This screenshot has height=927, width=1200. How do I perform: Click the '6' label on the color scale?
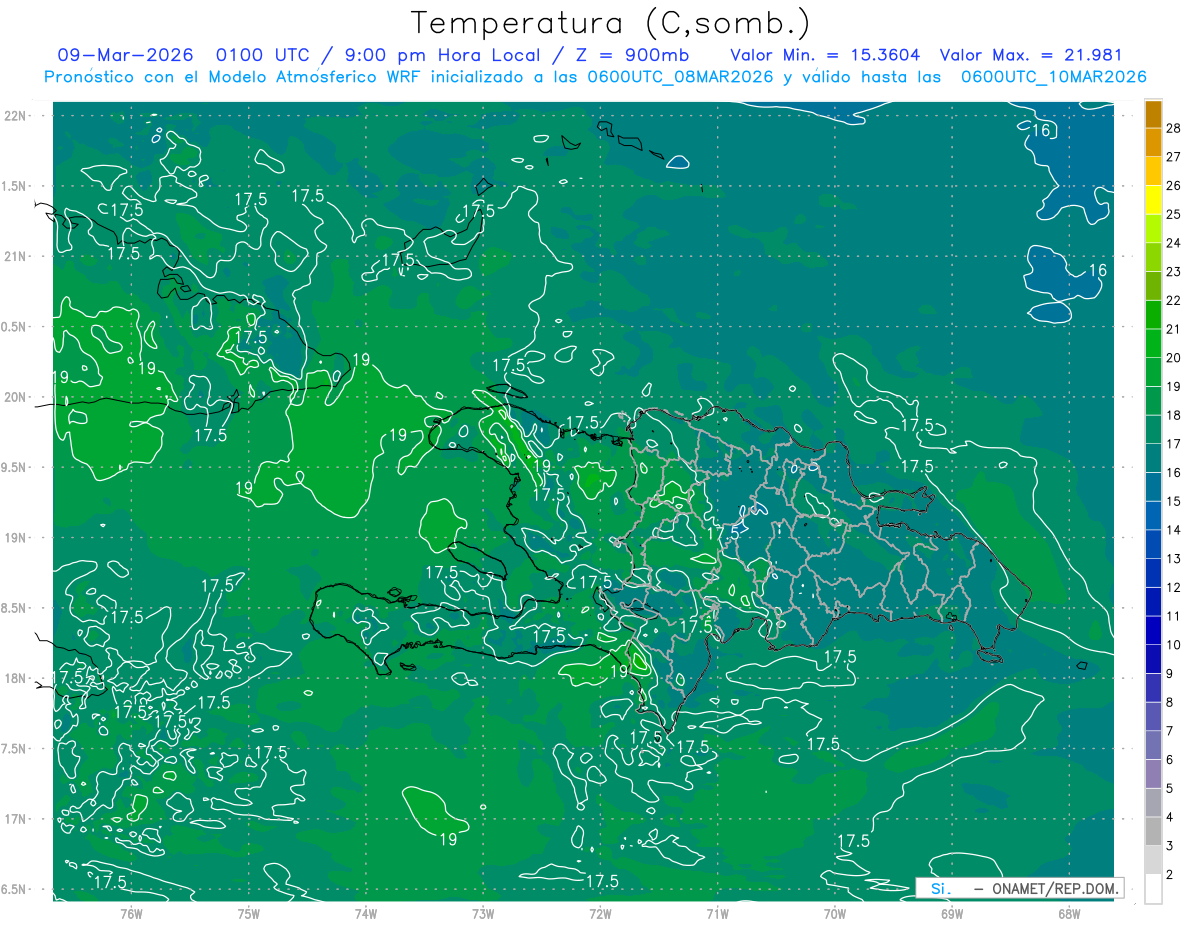(1170, 760)
